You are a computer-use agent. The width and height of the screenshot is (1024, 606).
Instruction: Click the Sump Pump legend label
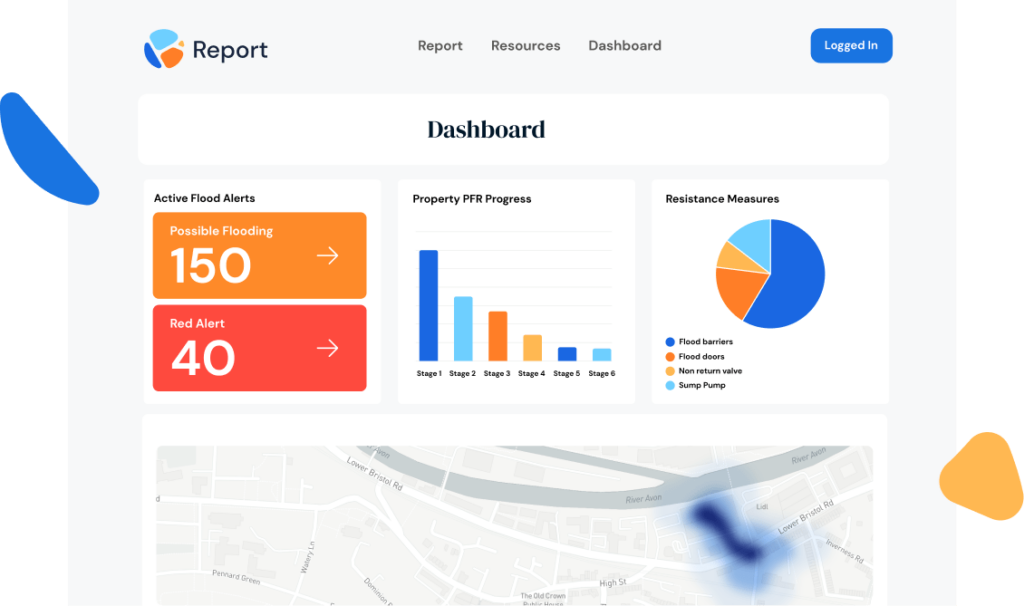[x=702, y=385]
